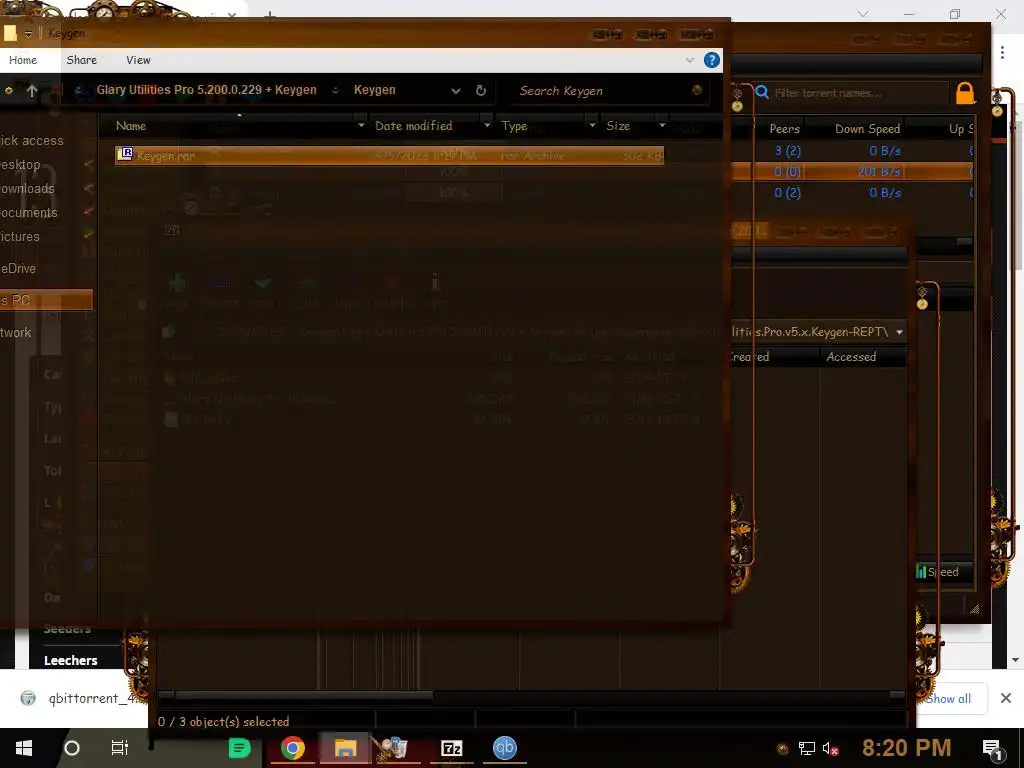Expand breadcrumb arrow before Keygen folder
This screenshot has width=1024, height=768.
335,91
